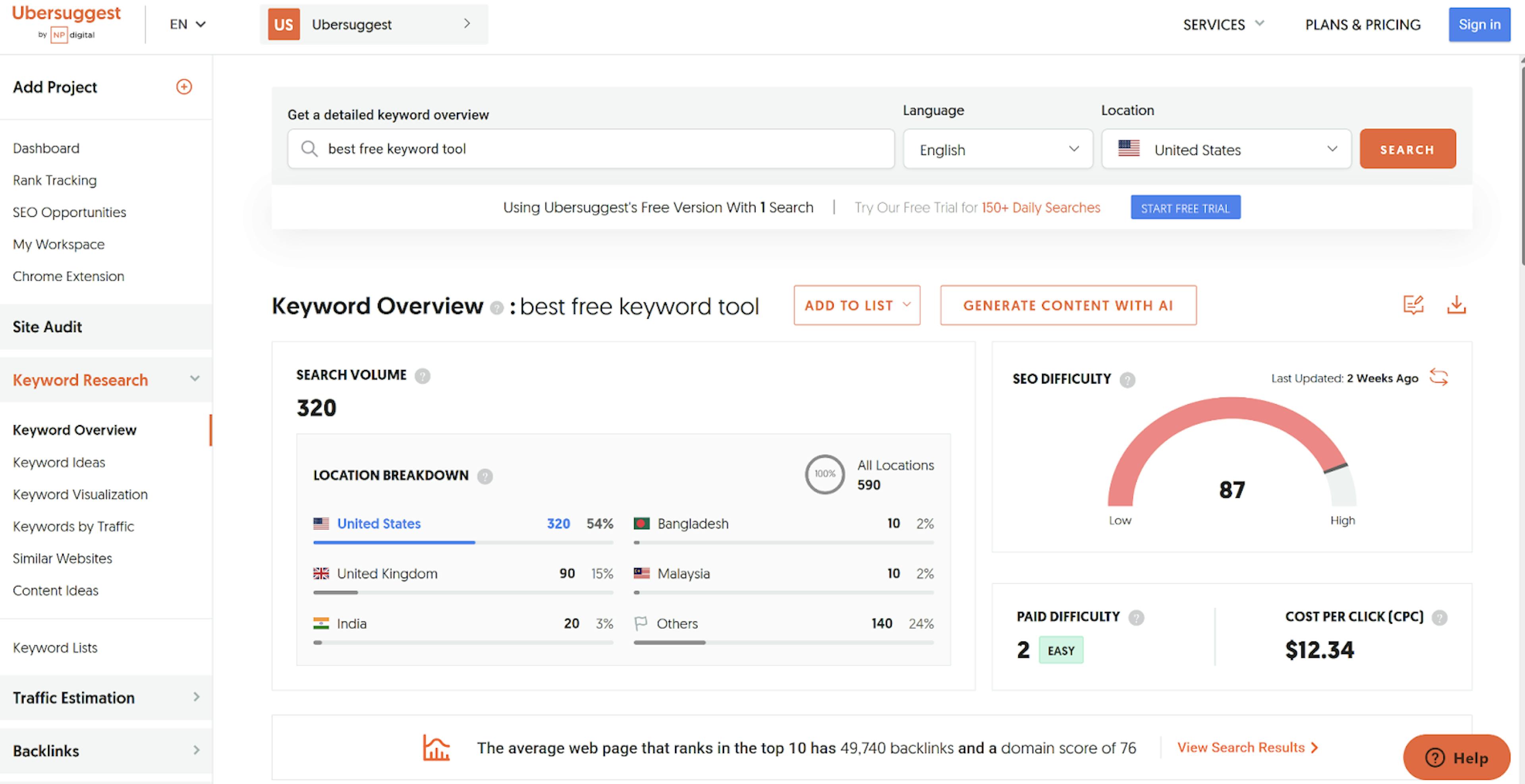The width and height of the screenshot is (1525, 784).
Task: Click the $12.34 CPC value
Action: tap(1320, 650)
